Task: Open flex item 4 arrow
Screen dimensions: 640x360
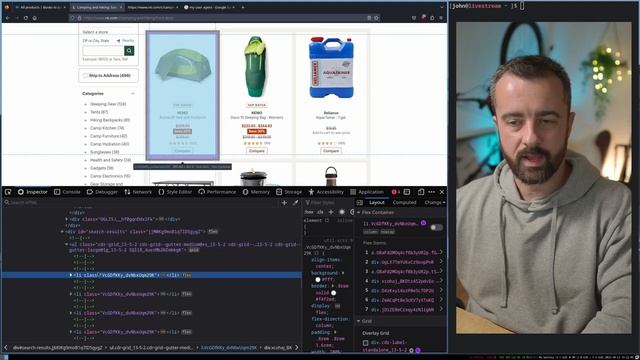Action: click(441, 281)
